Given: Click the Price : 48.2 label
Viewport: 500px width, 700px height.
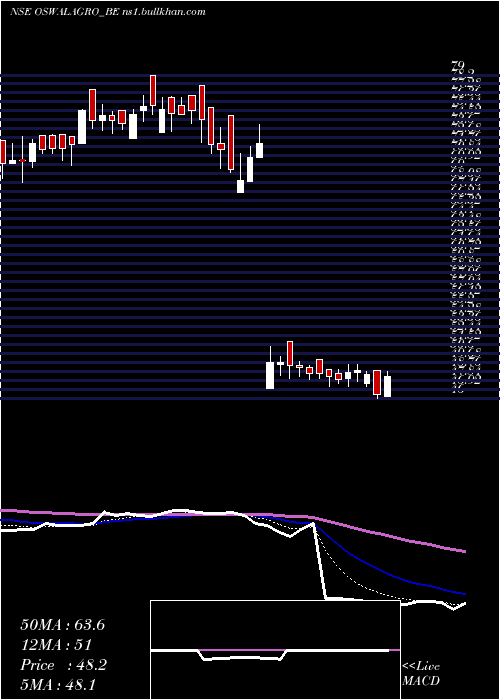Looking at the screenshot, I should 63,665.
